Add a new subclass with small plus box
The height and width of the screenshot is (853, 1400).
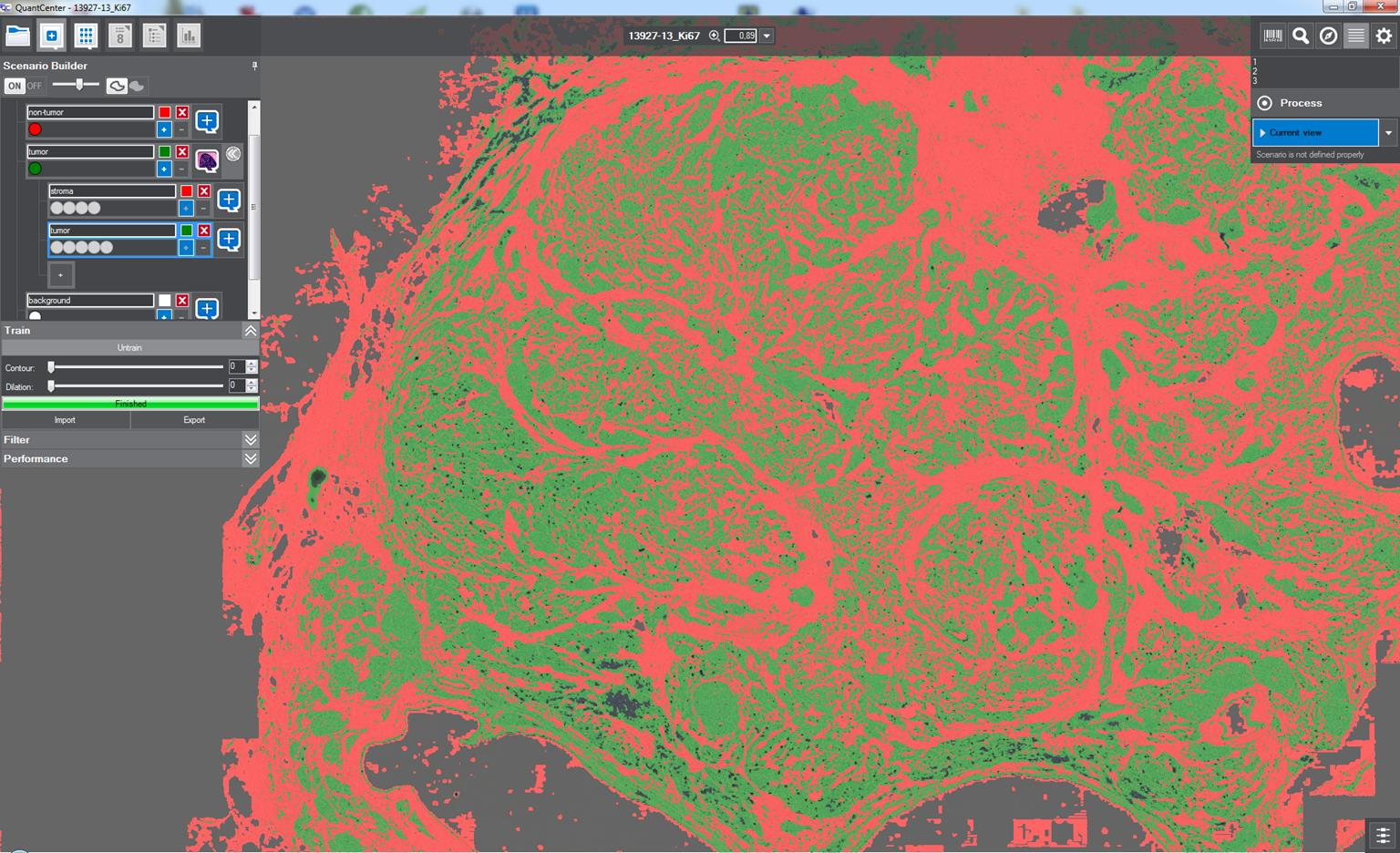coord(61,274)
